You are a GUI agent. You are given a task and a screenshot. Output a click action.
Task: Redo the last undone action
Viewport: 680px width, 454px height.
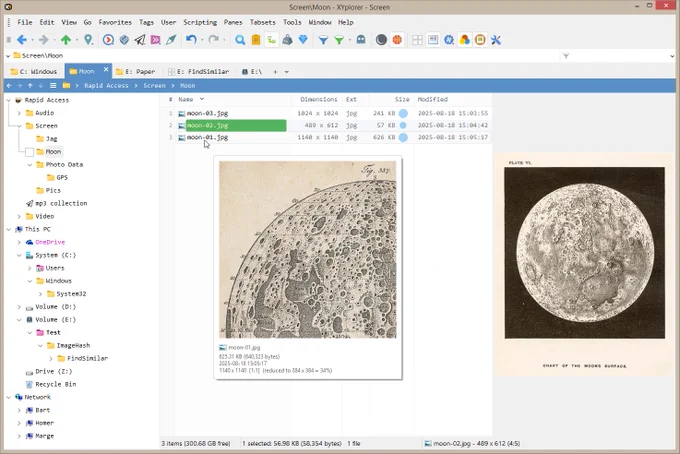coord(213,40)
